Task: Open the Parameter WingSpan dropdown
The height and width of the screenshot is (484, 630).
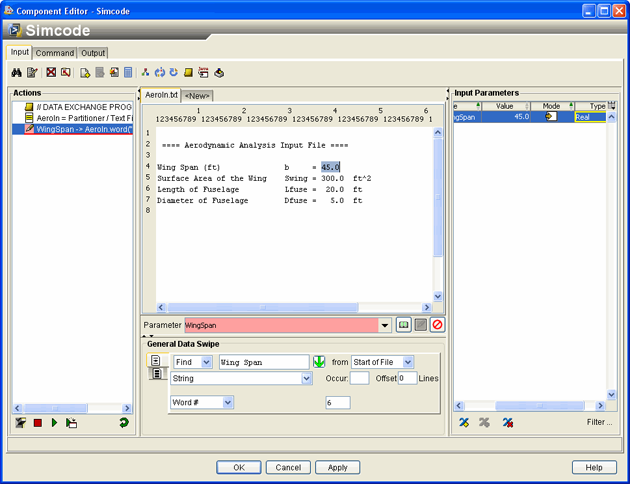Action: 385,325
